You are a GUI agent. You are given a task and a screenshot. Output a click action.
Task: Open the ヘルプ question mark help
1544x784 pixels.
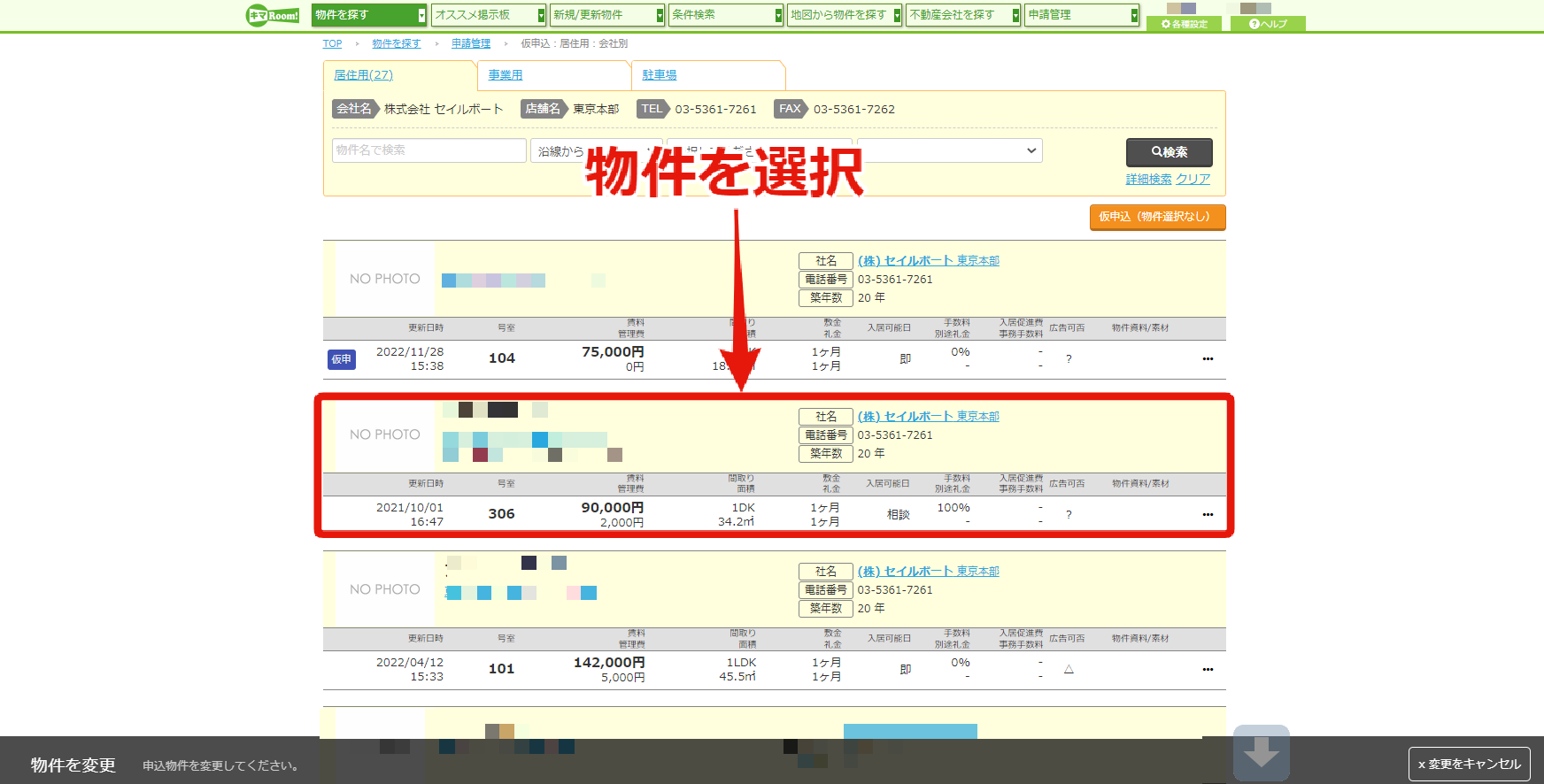tap(1268, 24)
